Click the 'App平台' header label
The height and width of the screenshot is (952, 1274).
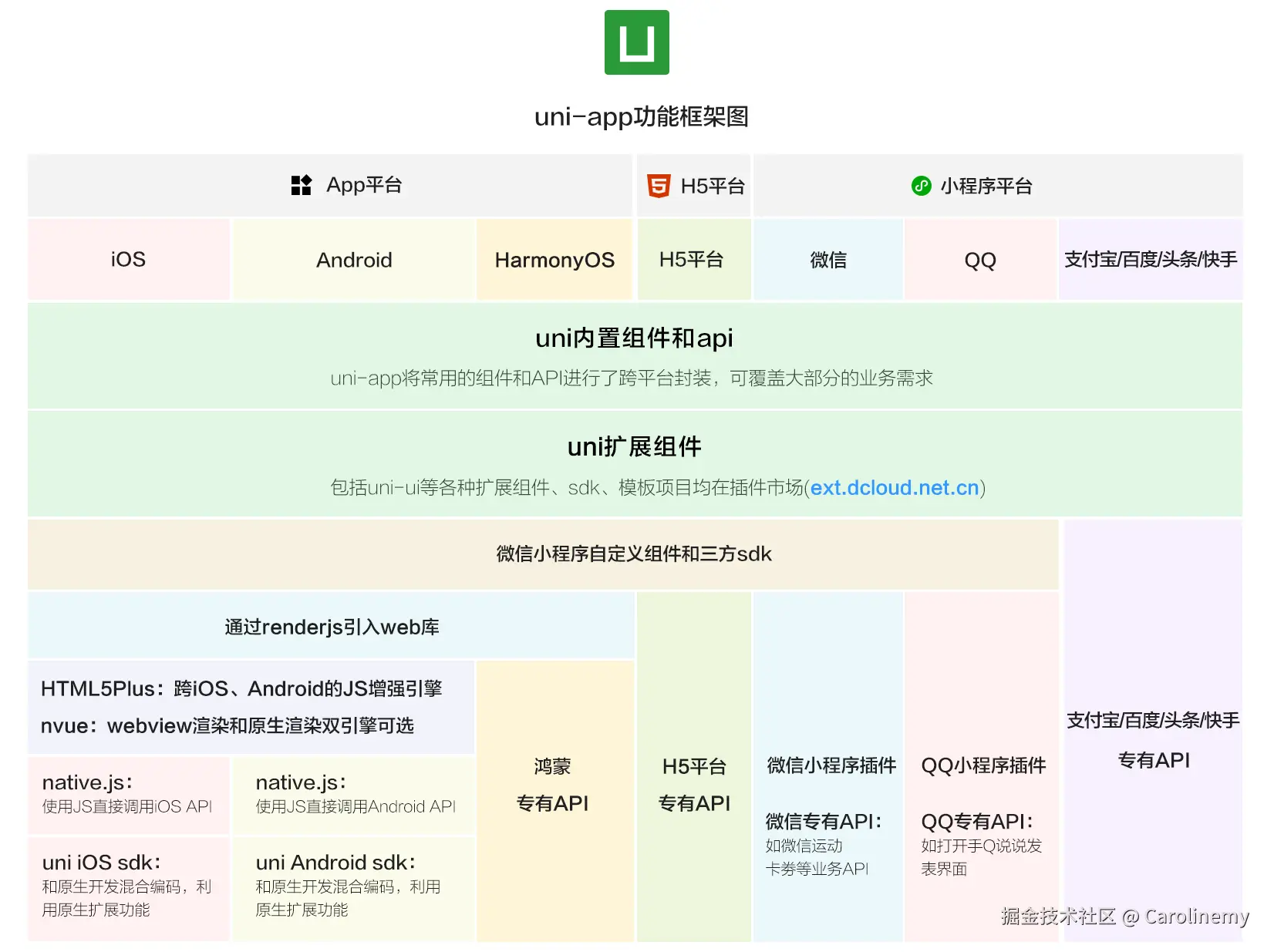click(364, 185)
